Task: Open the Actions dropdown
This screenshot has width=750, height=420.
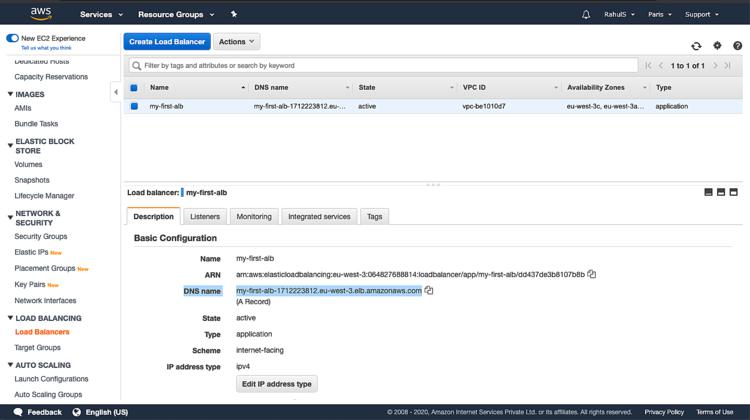Action: tap(237, 42)
